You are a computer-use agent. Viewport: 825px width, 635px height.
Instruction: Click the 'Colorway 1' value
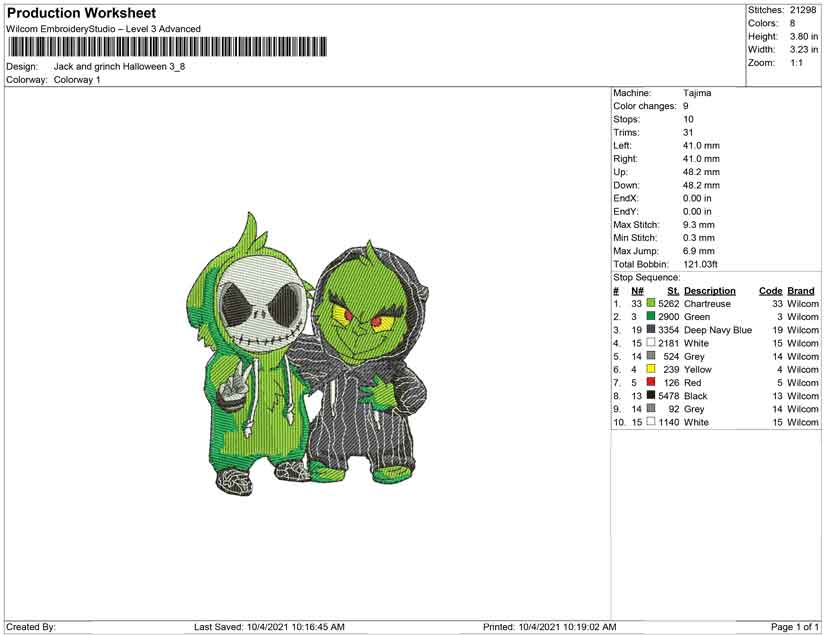[77, 80]
